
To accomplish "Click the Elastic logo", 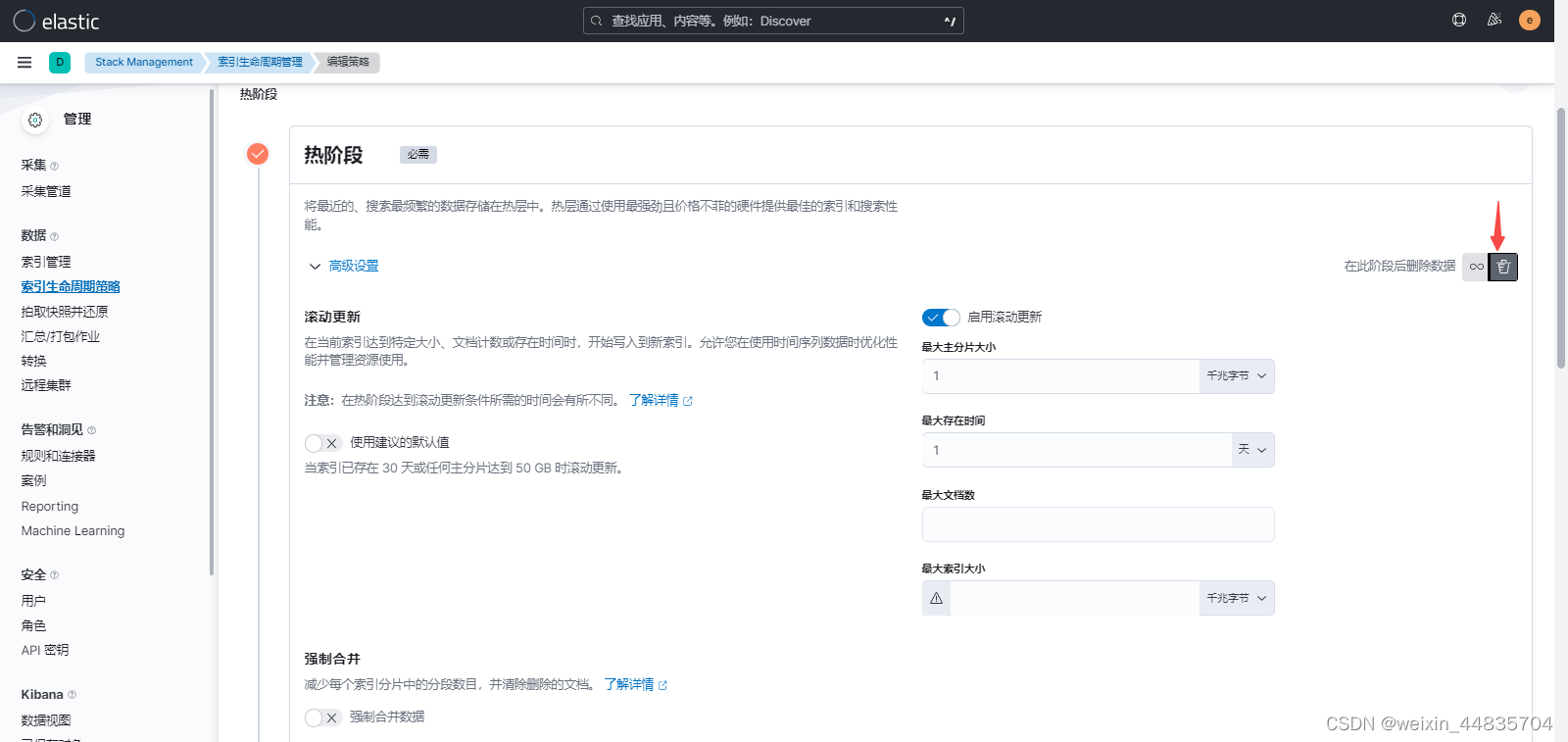I will [x=56, y=21].
